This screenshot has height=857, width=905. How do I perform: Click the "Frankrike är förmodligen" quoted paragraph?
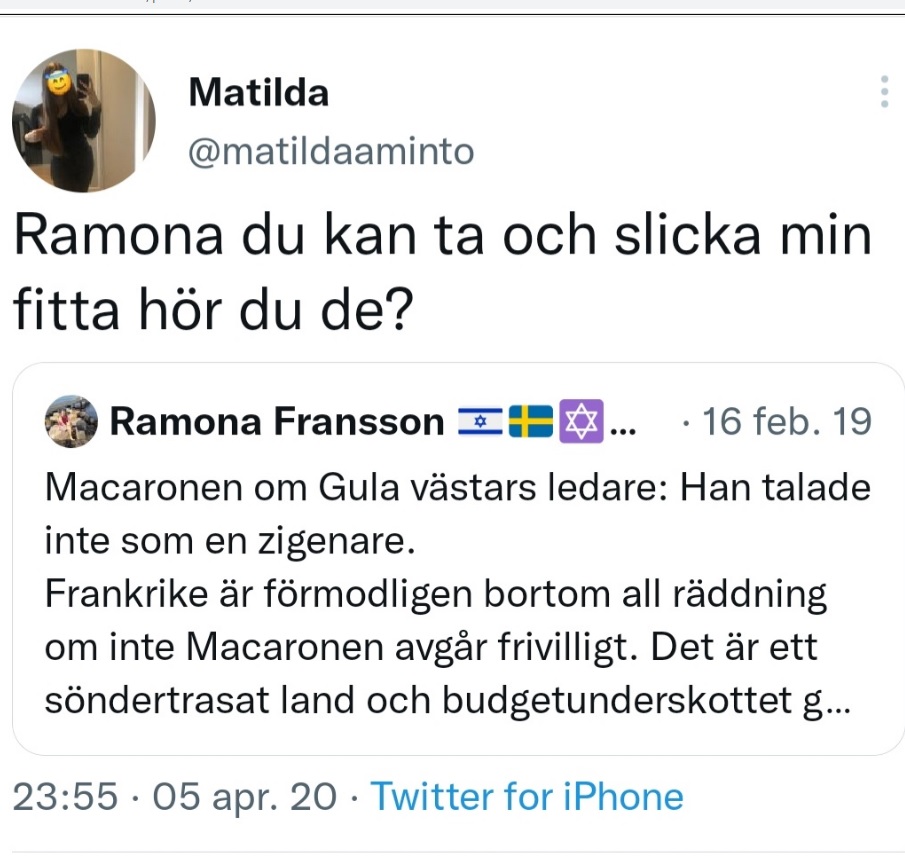tap(436, 595)
